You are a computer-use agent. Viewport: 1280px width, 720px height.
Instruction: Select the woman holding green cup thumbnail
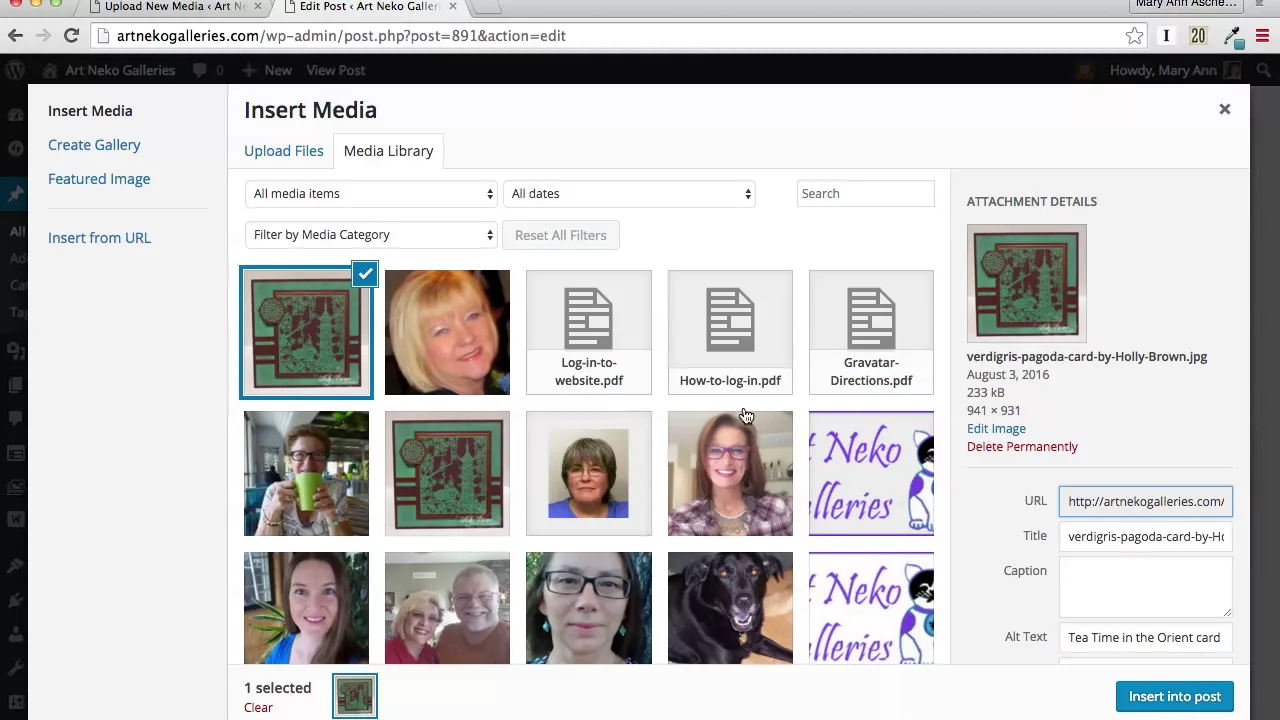306,473
